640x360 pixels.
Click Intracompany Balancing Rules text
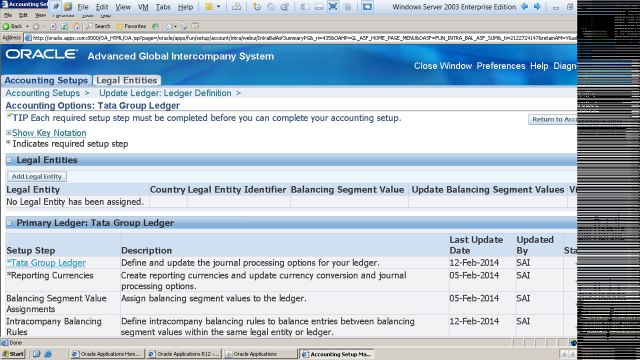[54, 327]
